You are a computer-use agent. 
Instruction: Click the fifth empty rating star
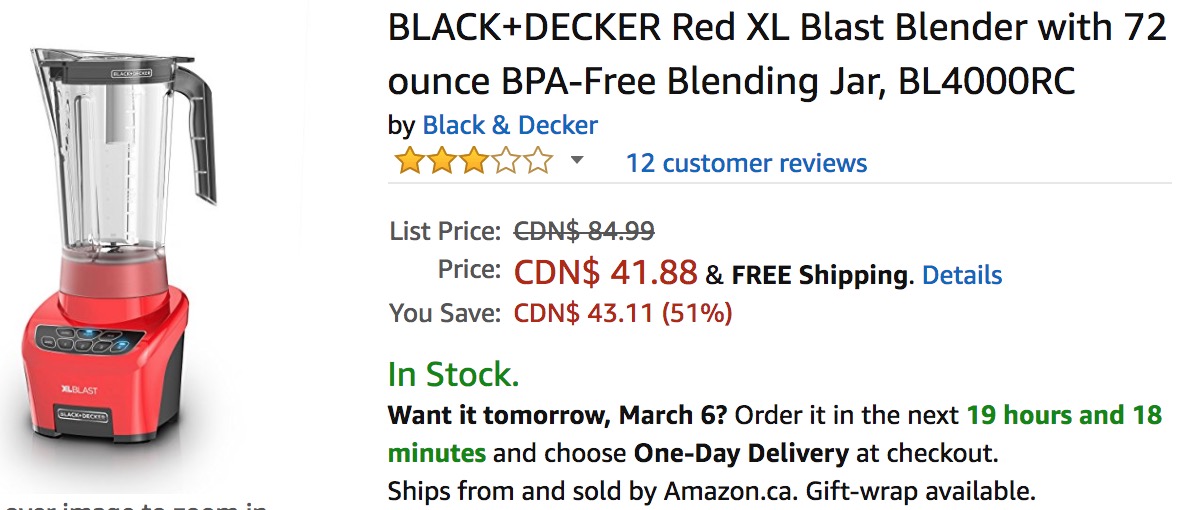tap(538, 161)
